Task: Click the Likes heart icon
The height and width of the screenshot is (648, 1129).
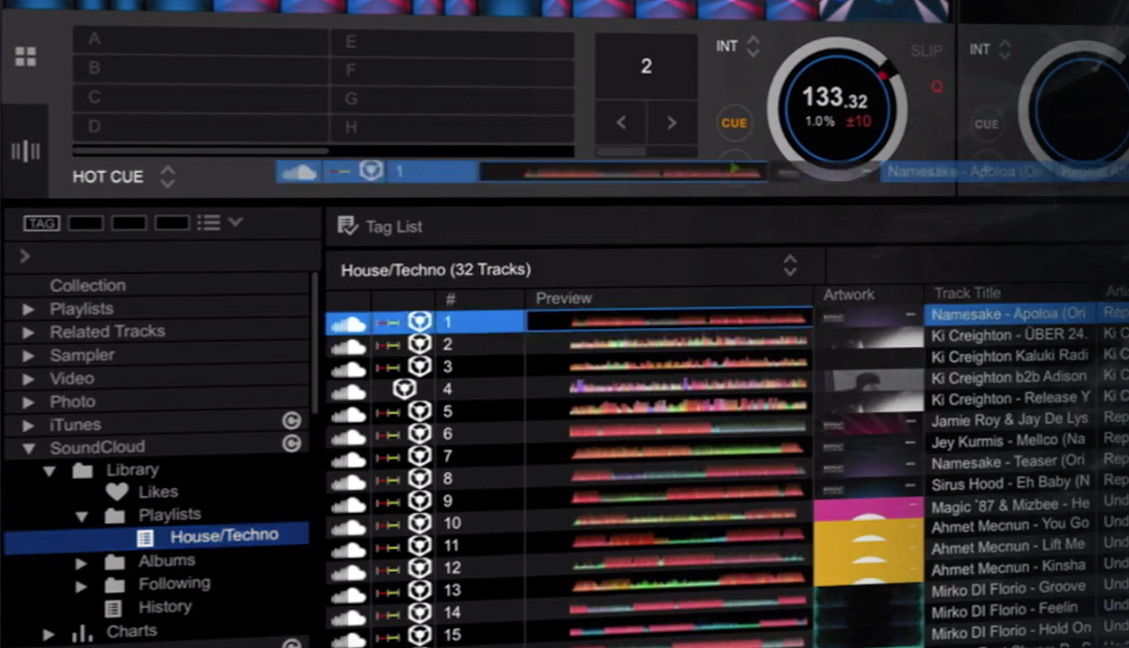Action: [117, 492]
